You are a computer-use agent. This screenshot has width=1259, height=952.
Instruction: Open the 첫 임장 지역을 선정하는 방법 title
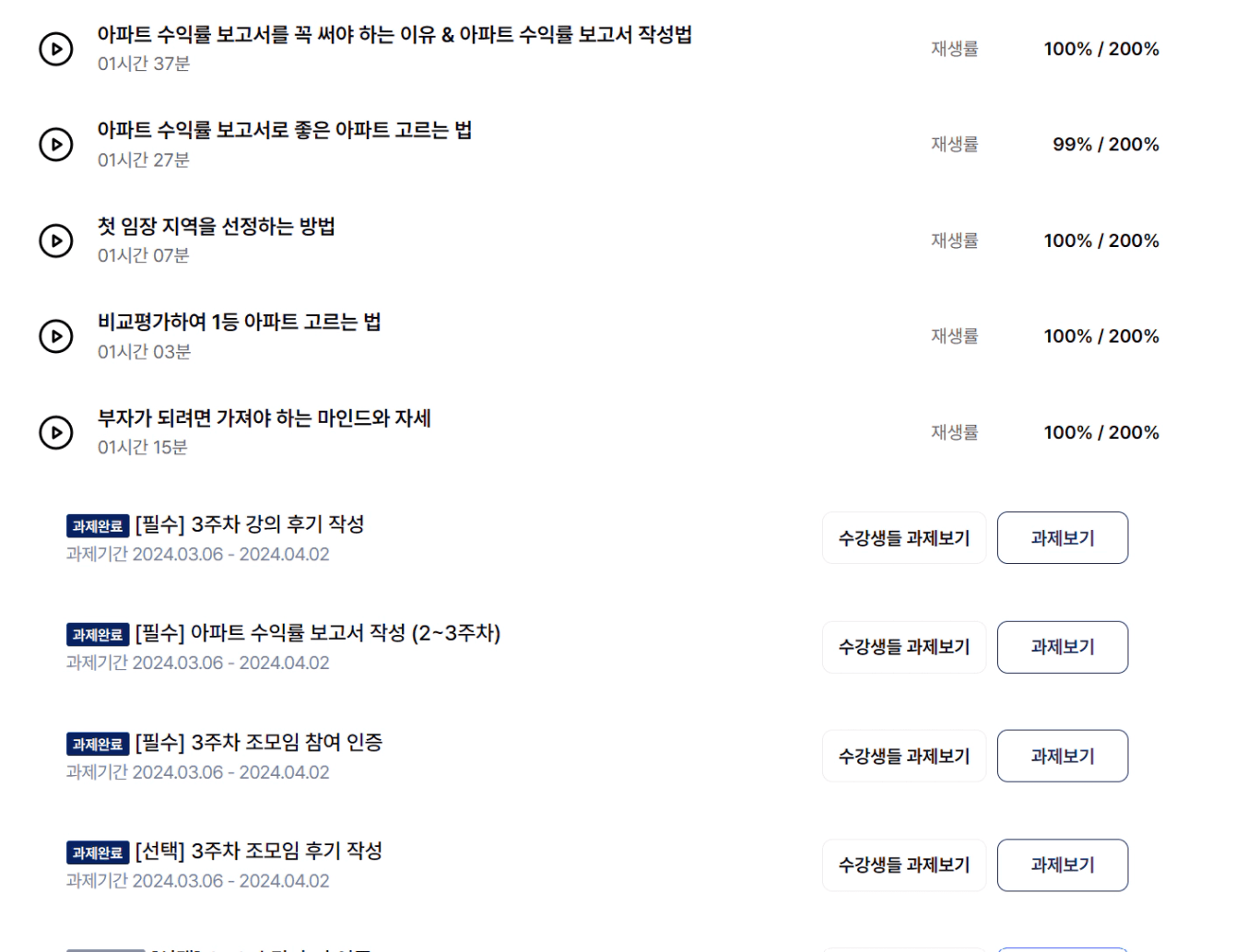217,227
